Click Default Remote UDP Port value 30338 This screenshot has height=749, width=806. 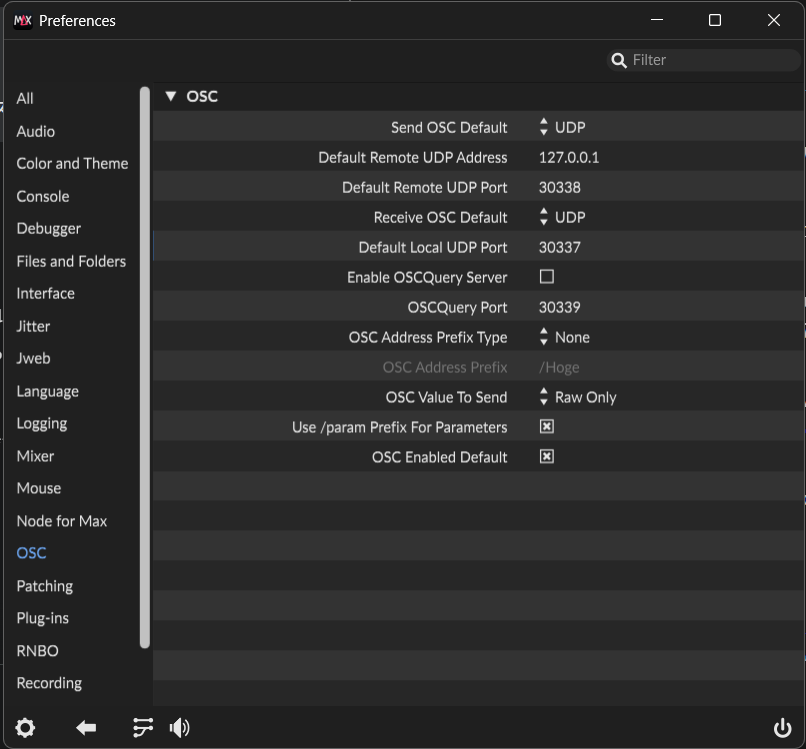tap(559, 187)
